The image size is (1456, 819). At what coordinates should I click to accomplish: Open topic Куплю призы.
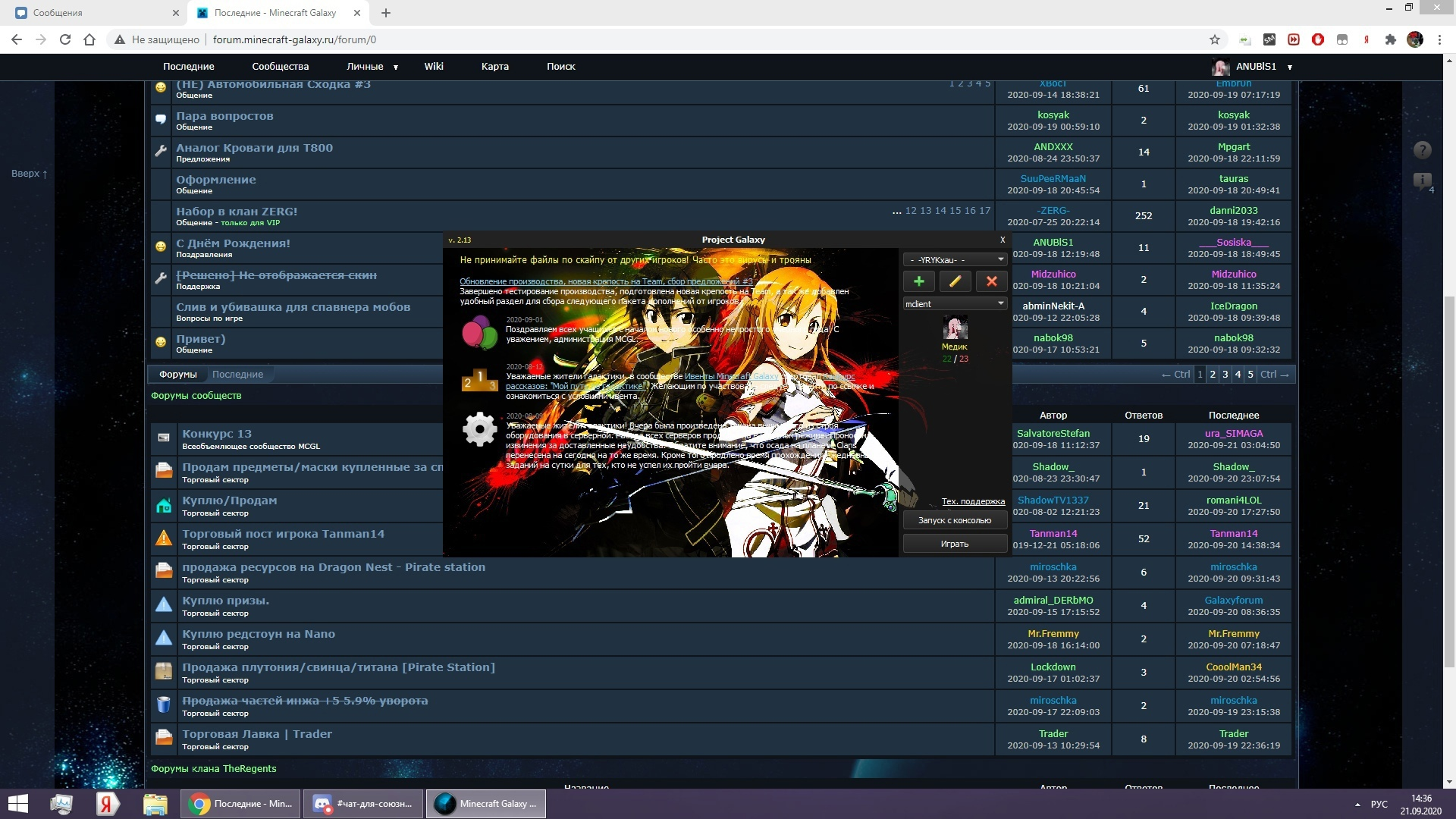(x=225, y=601)
